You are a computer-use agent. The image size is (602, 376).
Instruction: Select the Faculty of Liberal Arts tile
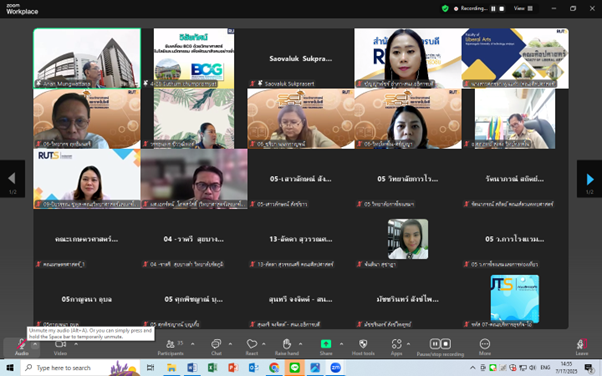coord(515,58)
